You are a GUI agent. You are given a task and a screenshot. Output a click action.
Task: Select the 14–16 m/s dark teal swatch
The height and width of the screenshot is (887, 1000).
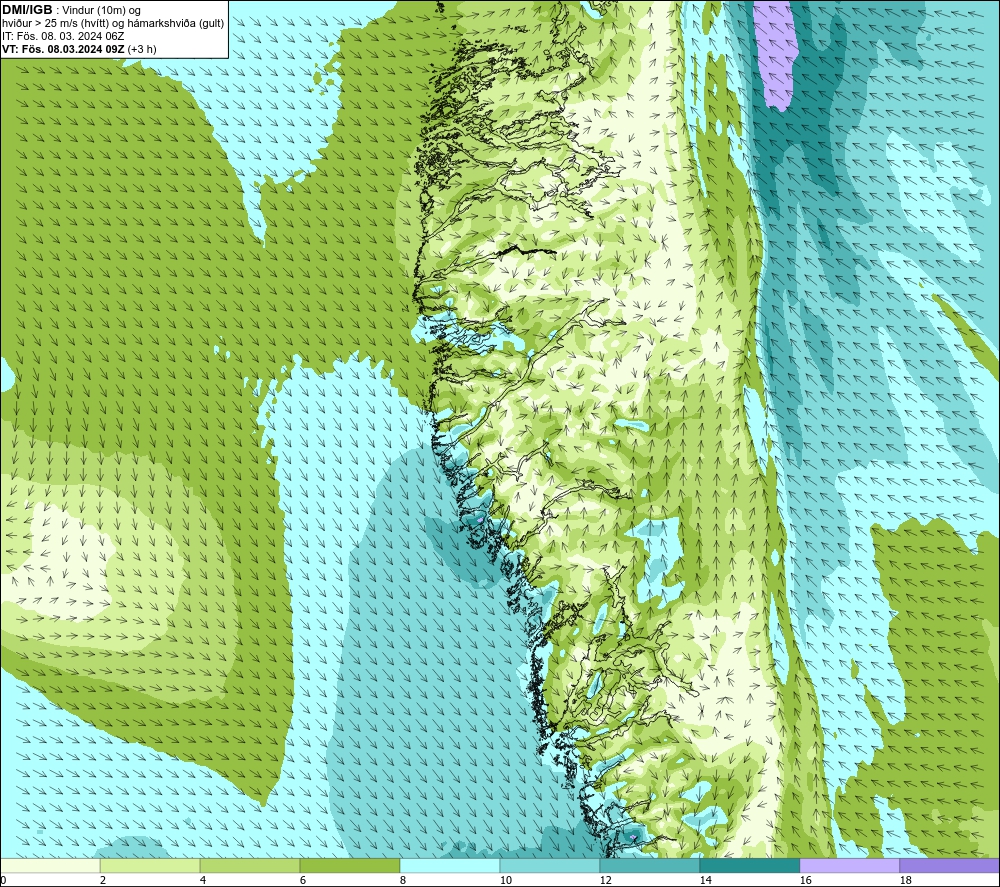pyautogui.click(x=749, y=865)
